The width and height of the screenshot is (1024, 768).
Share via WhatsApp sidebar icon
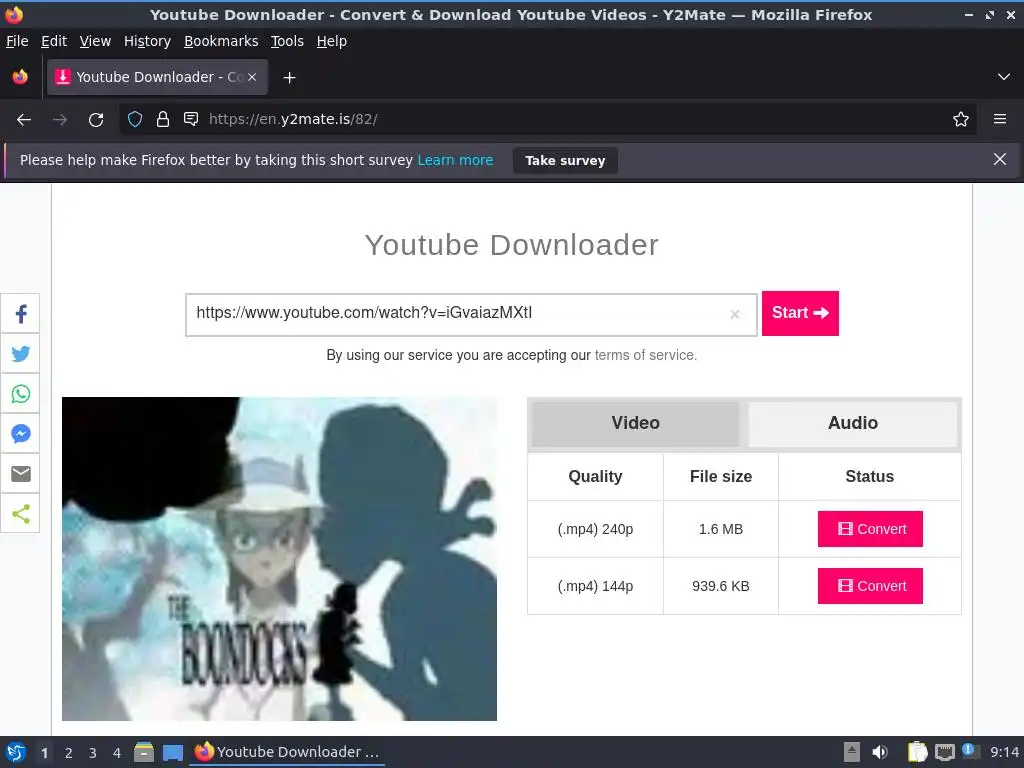click(20, 394)
